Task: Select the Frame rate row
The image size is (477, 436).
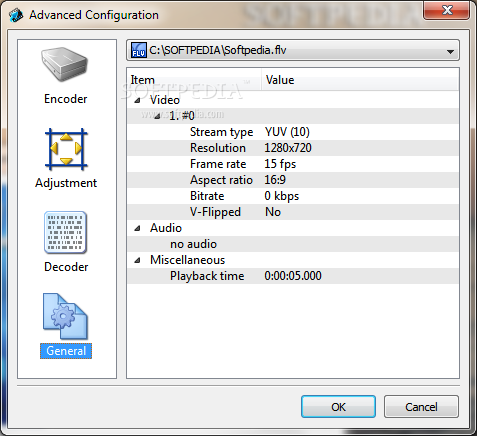Action: (293, 164)
